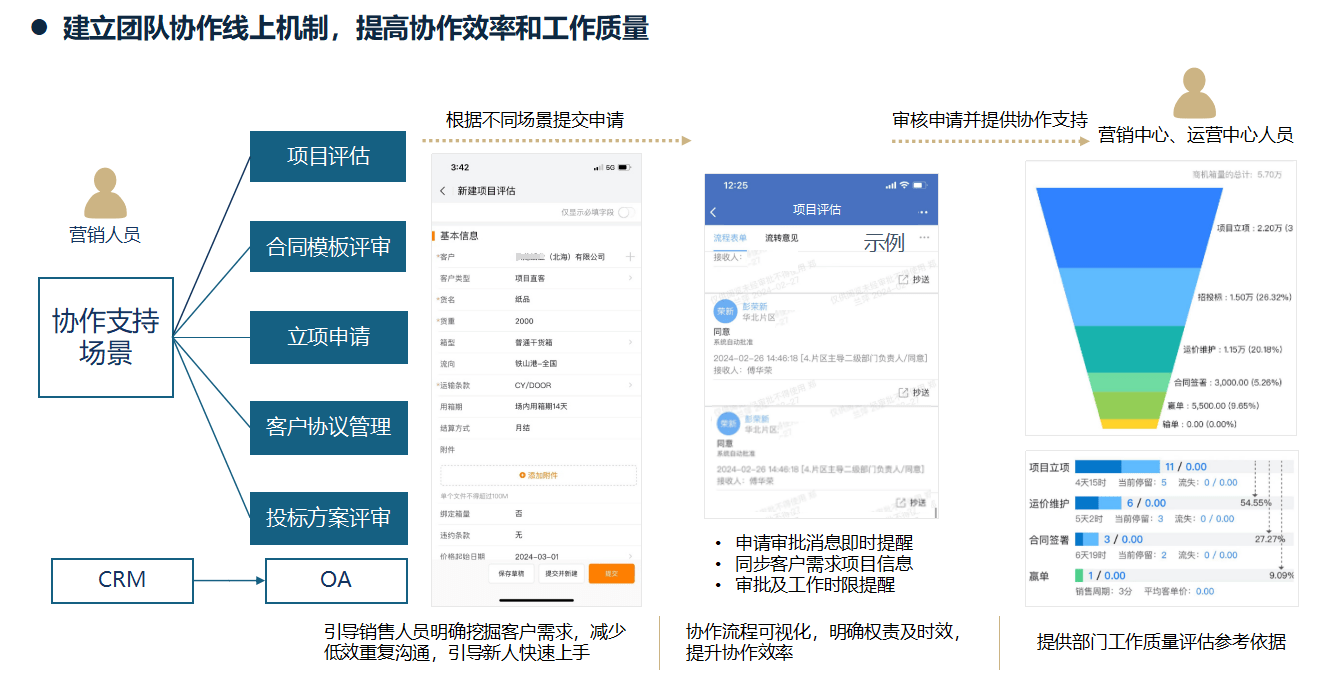This screenshot has height=689, width=1337.
Task: Expand 运输条款 row chevron
Action: pyautogui.click(x=630, y=385)
